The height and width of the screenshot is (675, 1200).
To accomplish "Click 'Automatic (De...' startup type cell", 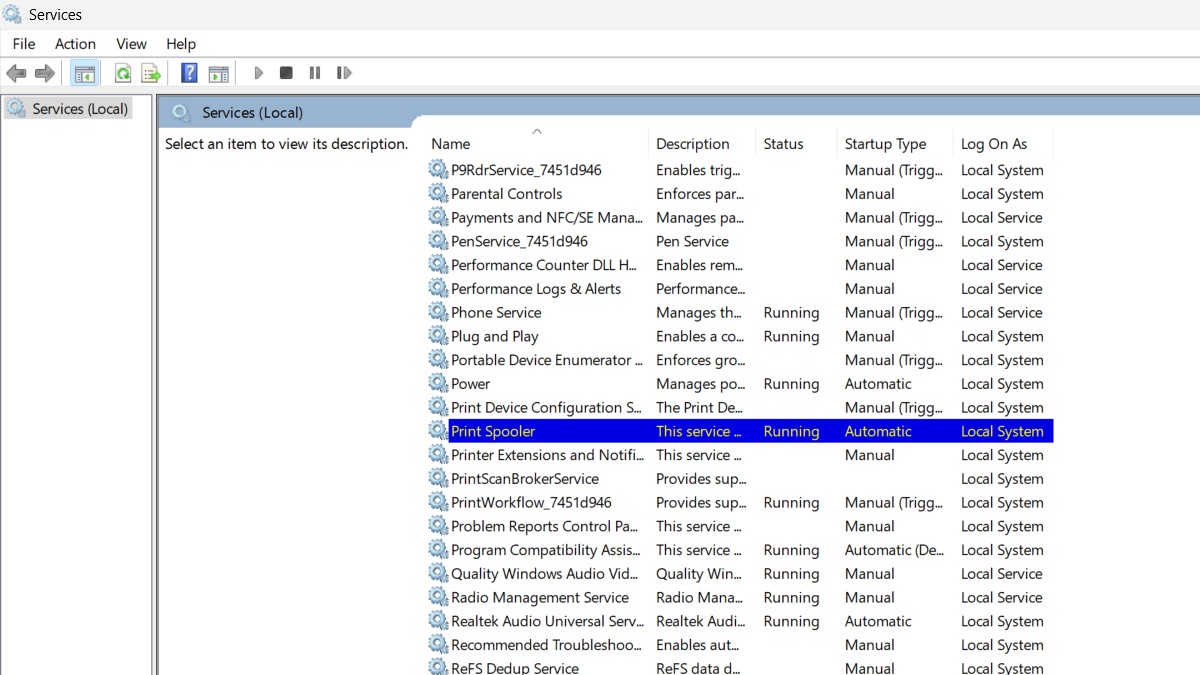I will pos(894,550).
